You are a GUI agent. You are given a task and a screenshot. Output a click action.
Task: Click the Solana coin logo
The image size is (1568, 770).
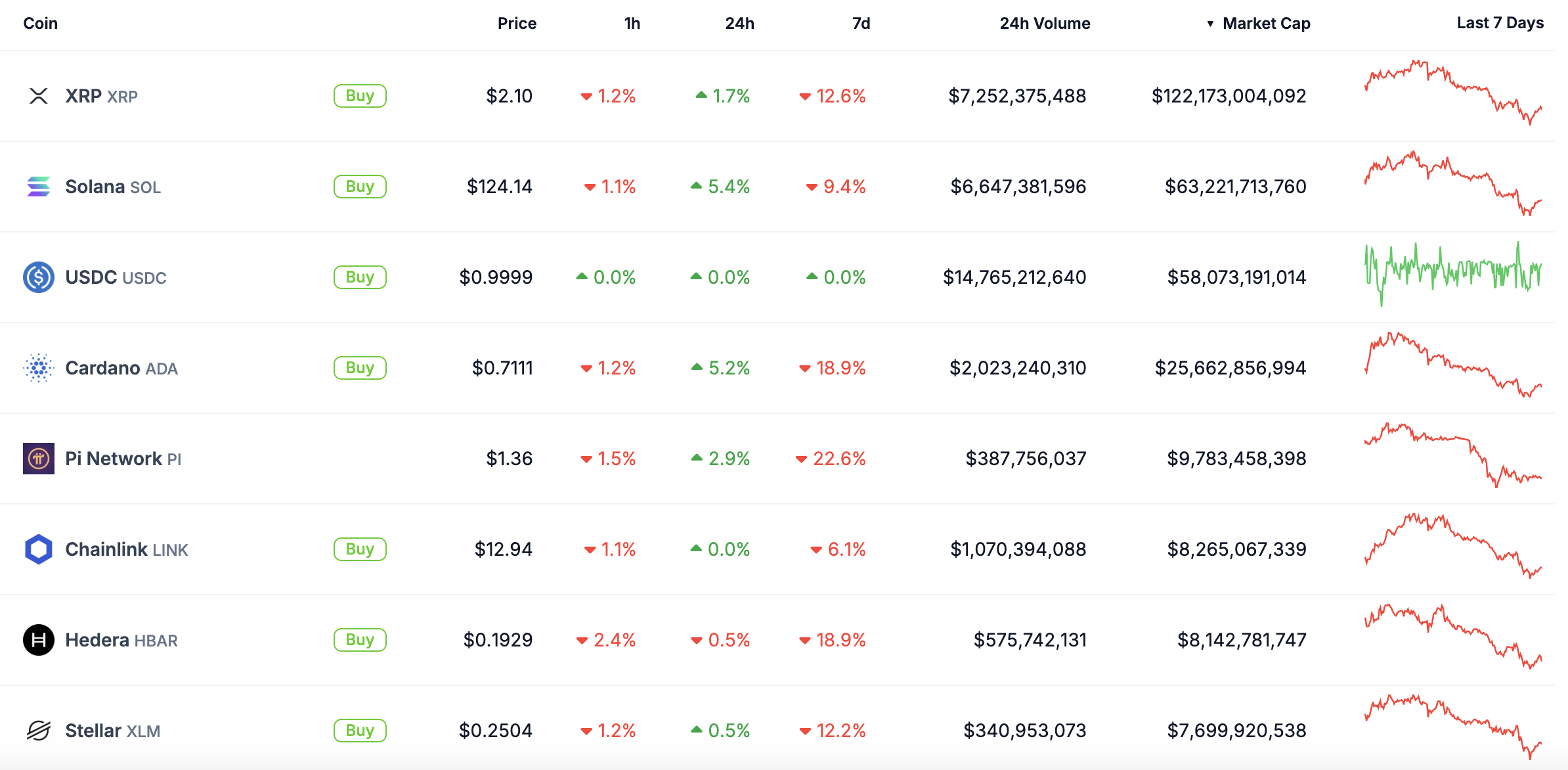[x=39, y=186]
